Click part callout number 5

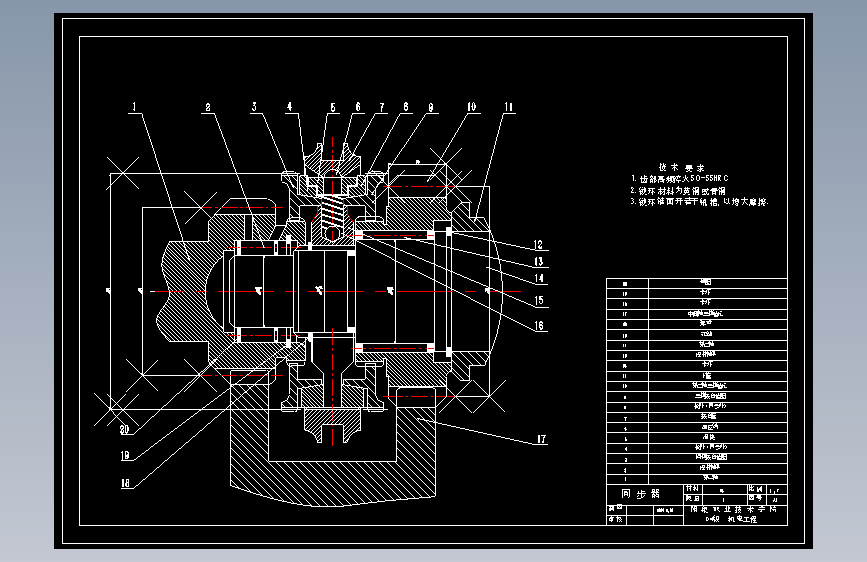(x=333, y=107)
